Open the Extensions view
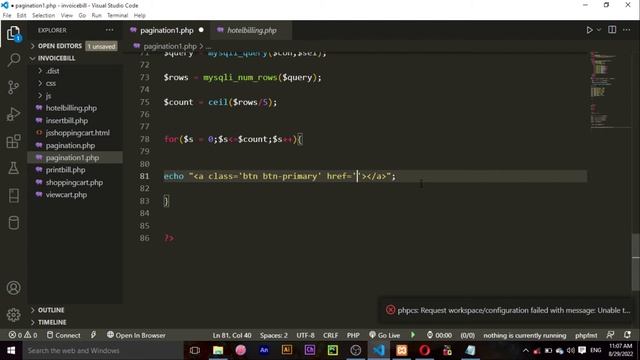This screenshot has width=640, height=360. [x=13, y=141]
